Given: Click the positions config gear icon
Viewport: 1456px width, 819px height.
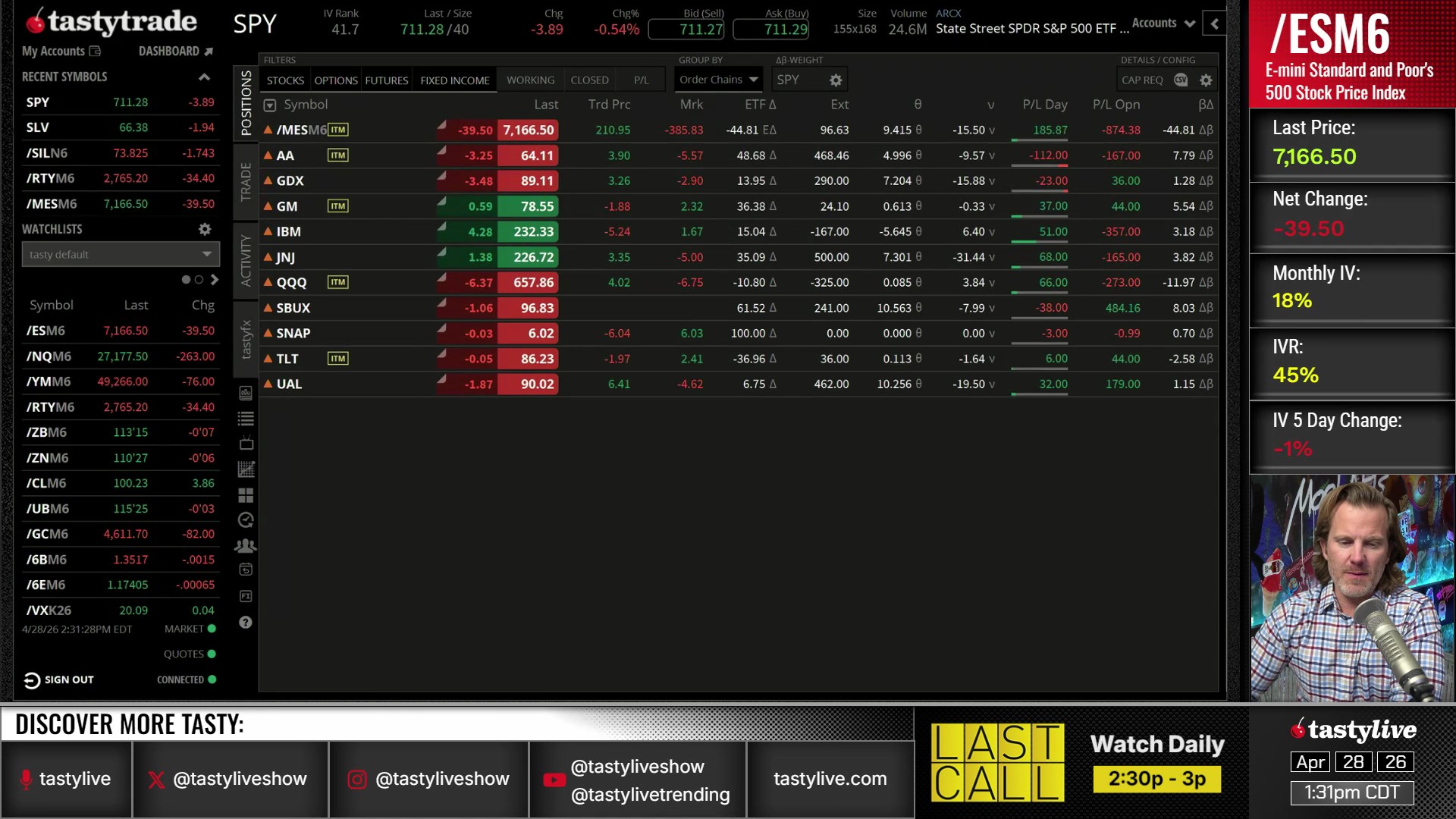Looking at the screenshot, I should (x=1206, y=80).
